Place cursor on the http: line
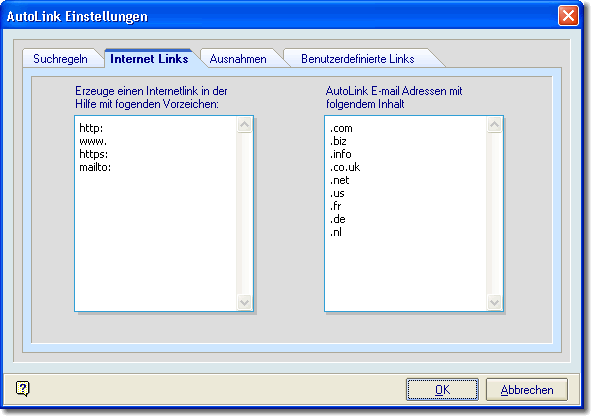Image resolution: width=592 pixels, height=417 pixels. point(91,128)
